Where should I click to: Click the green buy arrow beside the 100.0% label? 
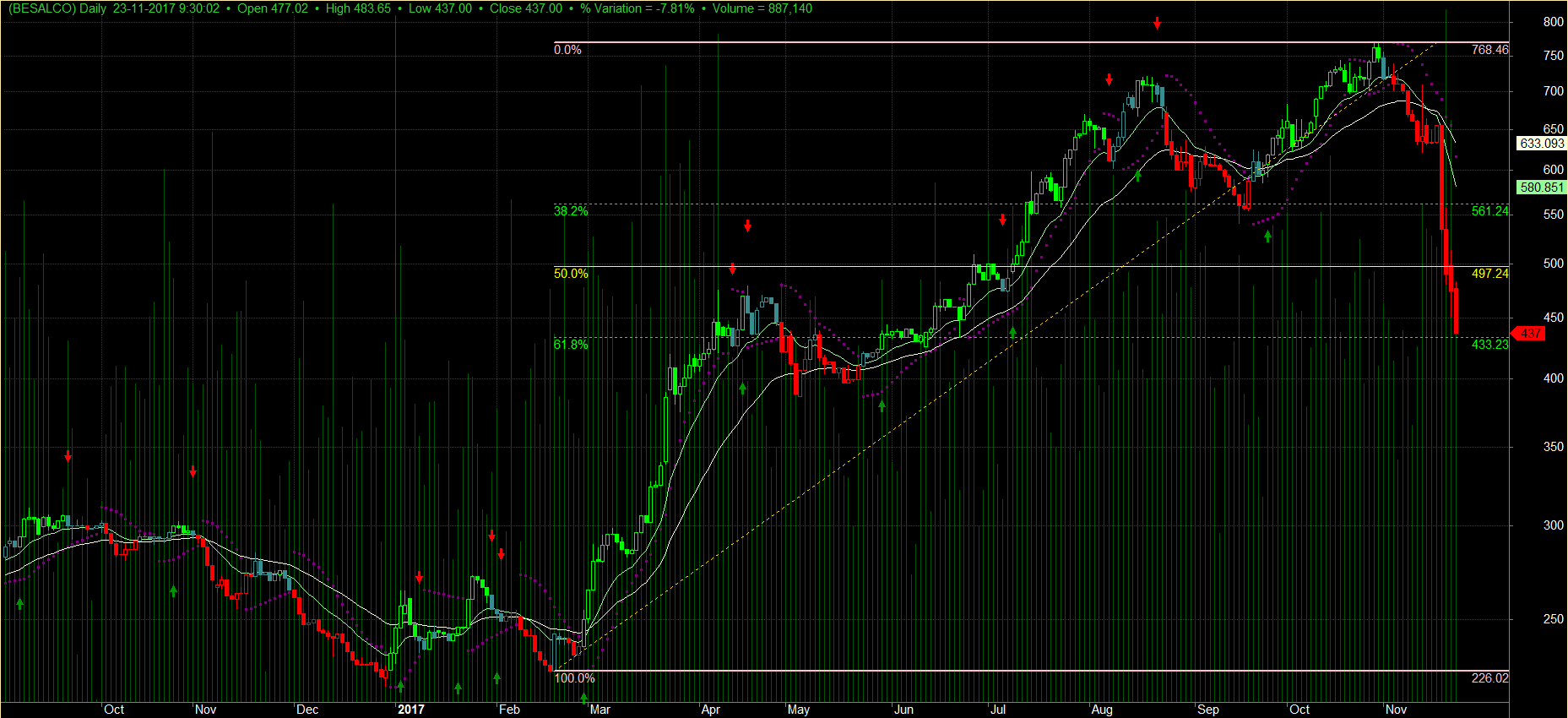(583, 699)
